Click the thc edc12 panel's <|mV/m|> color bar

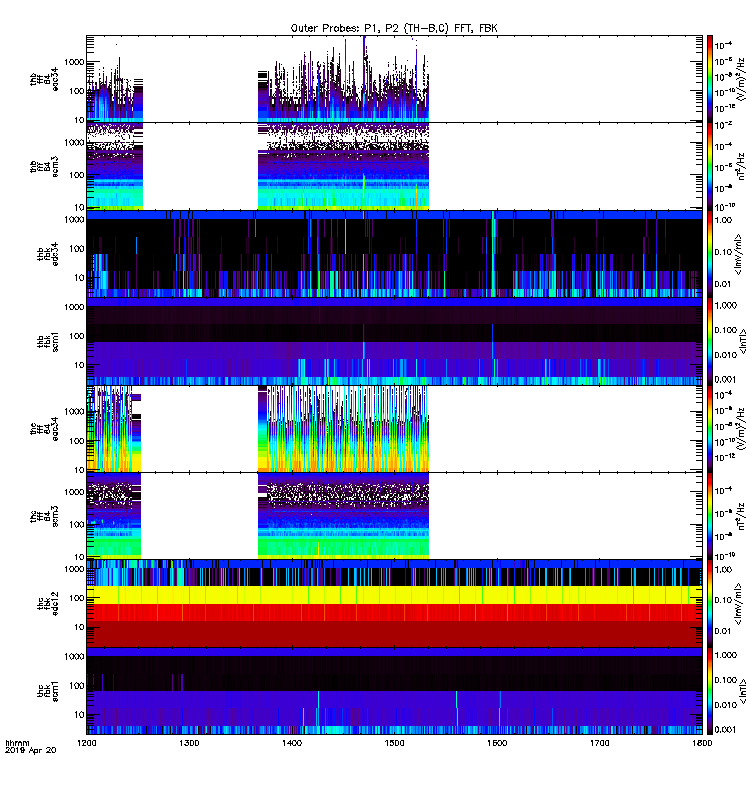(709, 603)
